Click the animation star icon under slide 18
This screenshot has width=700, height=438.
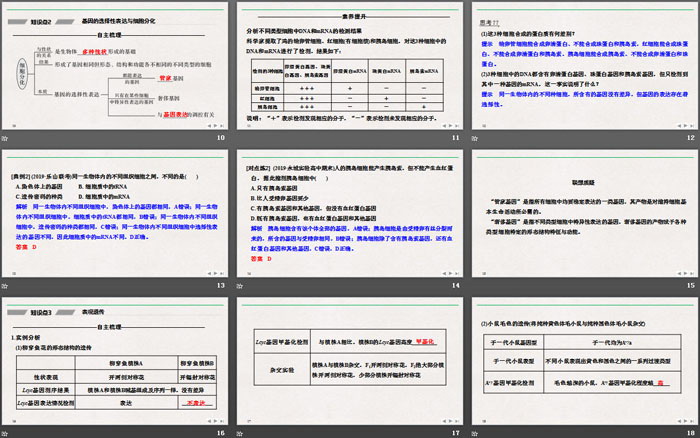tap(475, 434)
